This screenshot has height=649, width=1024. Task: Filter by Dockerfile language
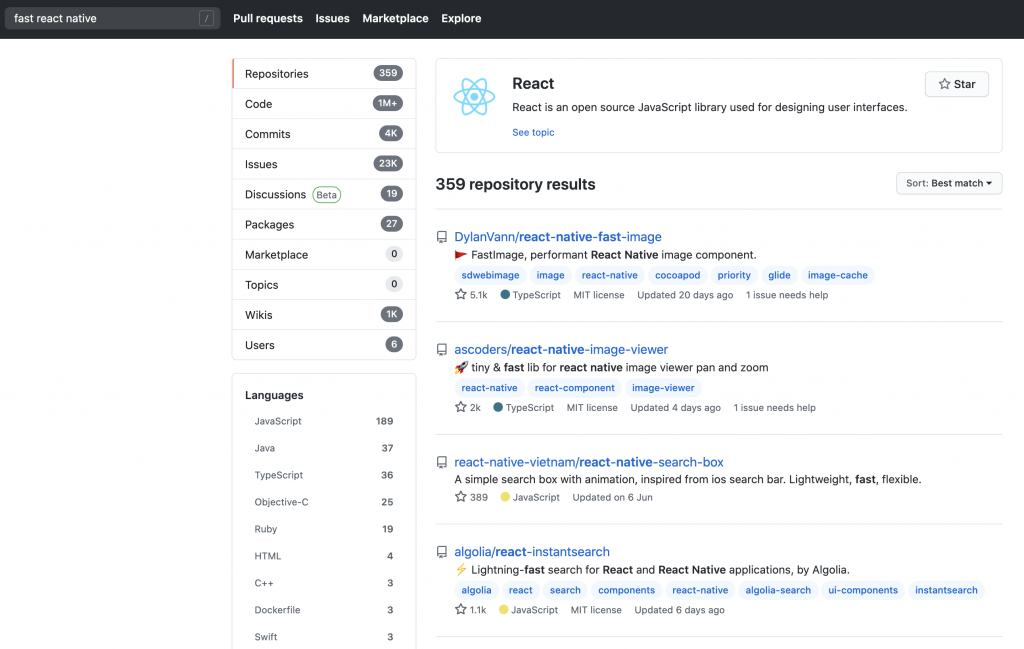(x=324, y=610)
